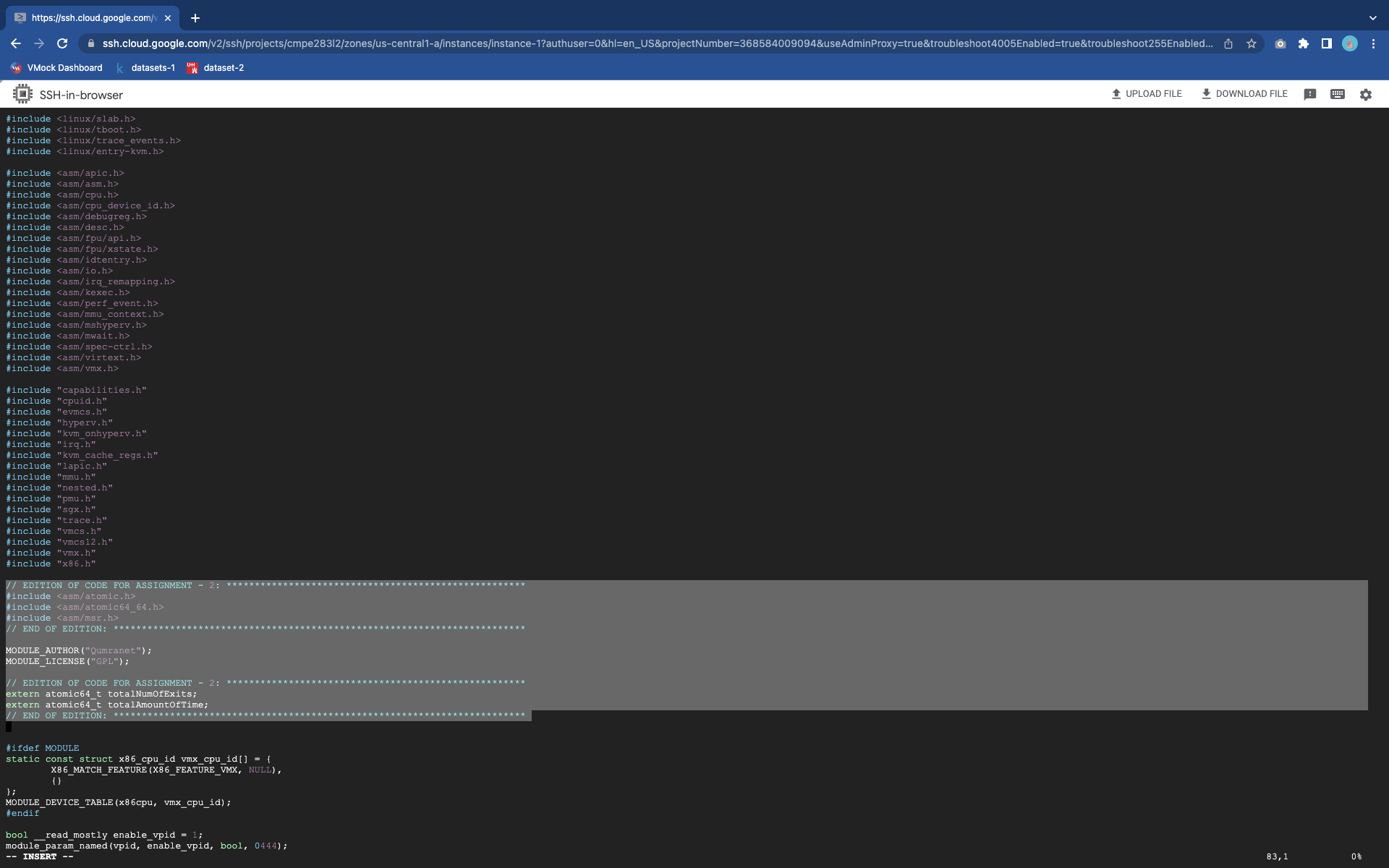Click the DOWNLOAD FILE button
1389x868 pixels.
point(1244,93)
